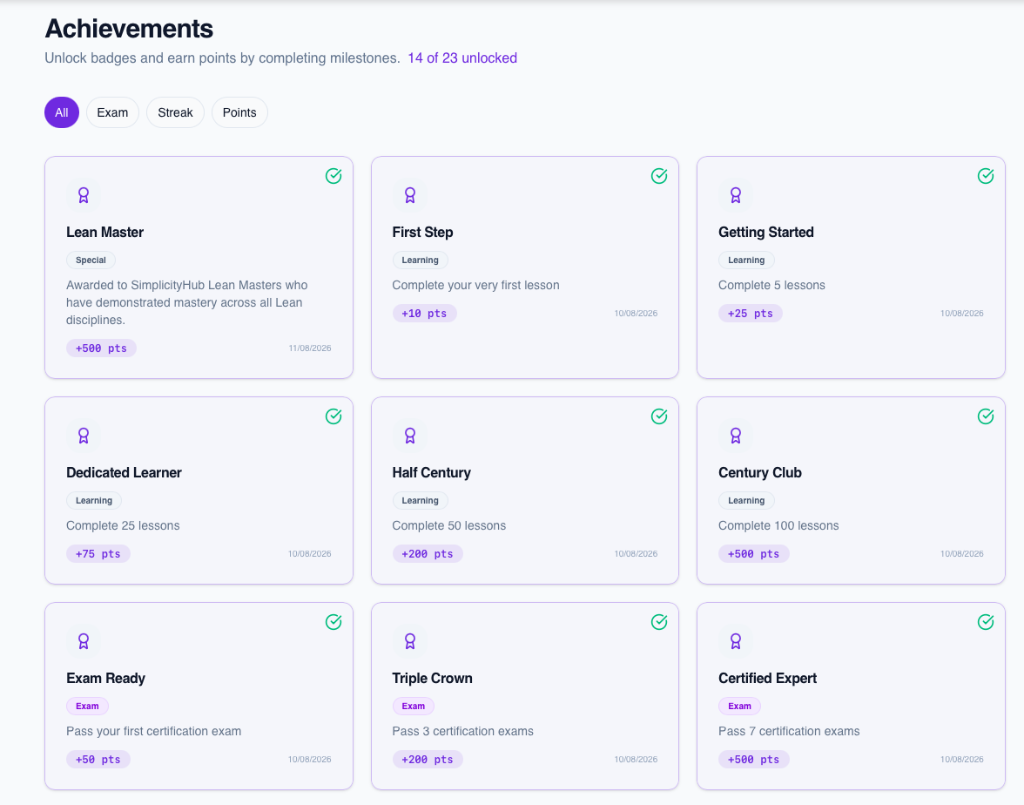Click the green unlocked checkmark on Certified Expert
Viewport: 1024px width, 805px height.
pyautogui.click(x=985, y=622)
